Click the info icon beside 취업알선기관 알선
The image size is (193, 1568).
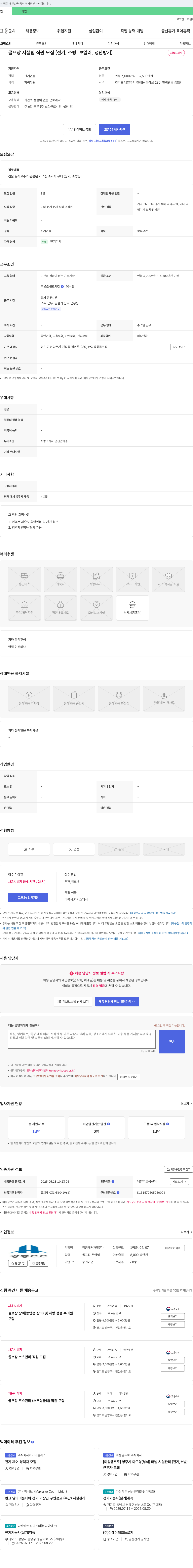pyautogui.click(x=108, y=1124)
